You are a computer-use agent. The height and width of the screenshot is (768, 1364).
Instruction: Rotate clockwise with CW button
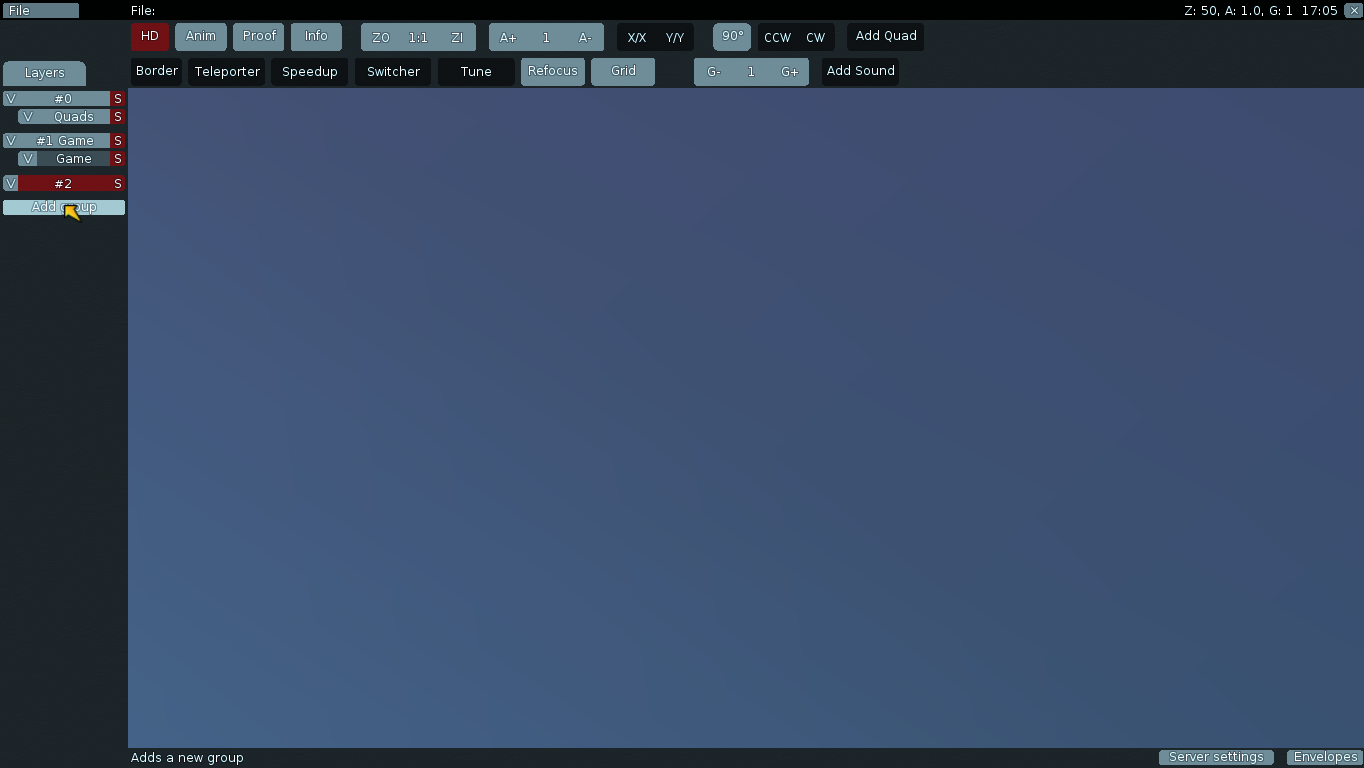point(815,38)
